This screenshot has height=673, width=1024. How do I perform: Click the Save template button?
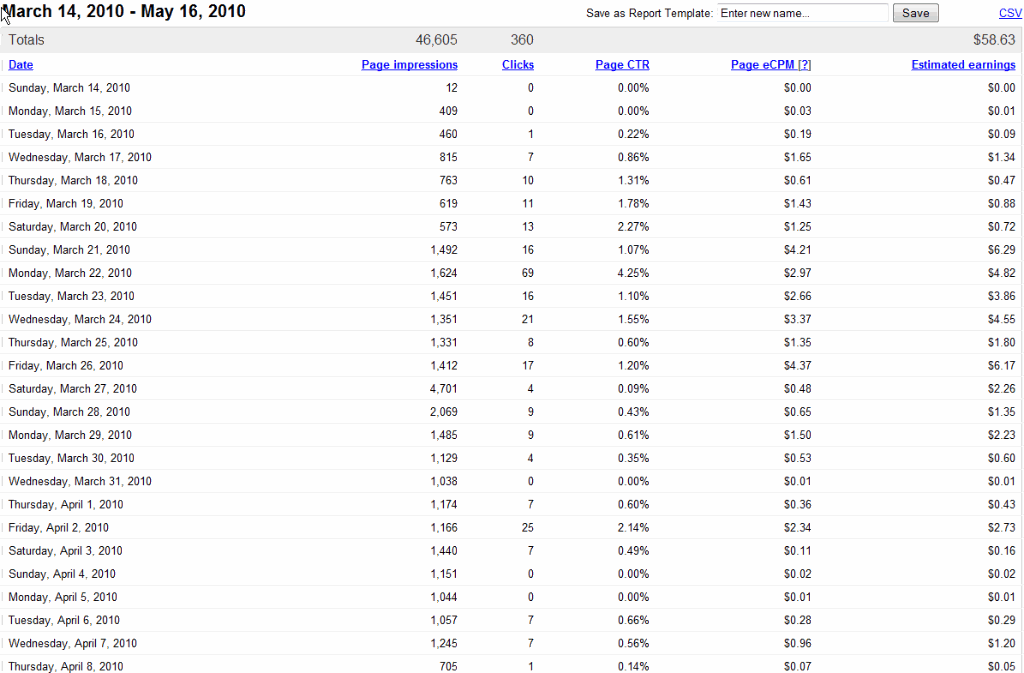tap(915, 13)
